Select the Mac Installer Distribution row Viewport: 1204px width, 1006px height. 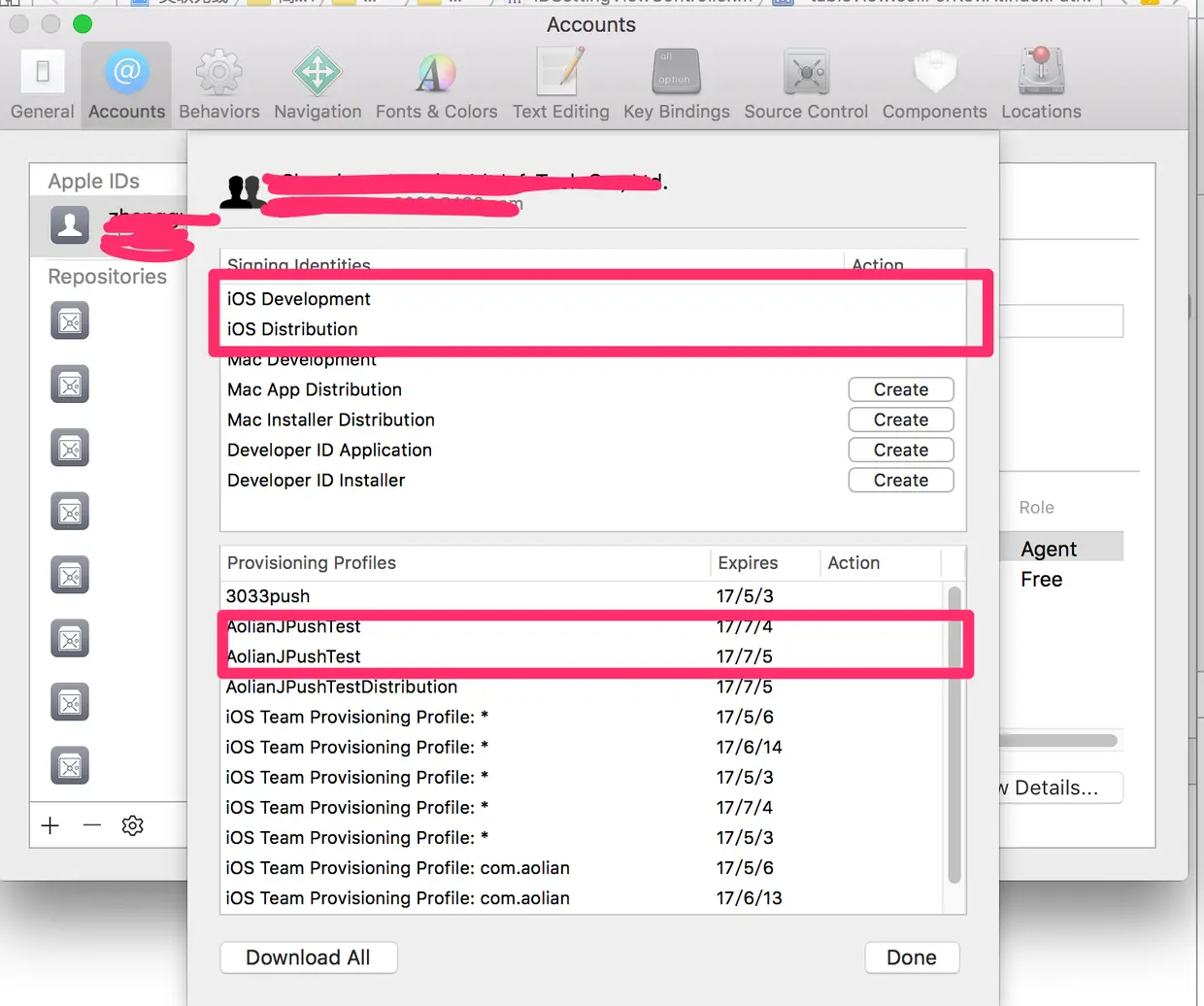pos(592,419)
